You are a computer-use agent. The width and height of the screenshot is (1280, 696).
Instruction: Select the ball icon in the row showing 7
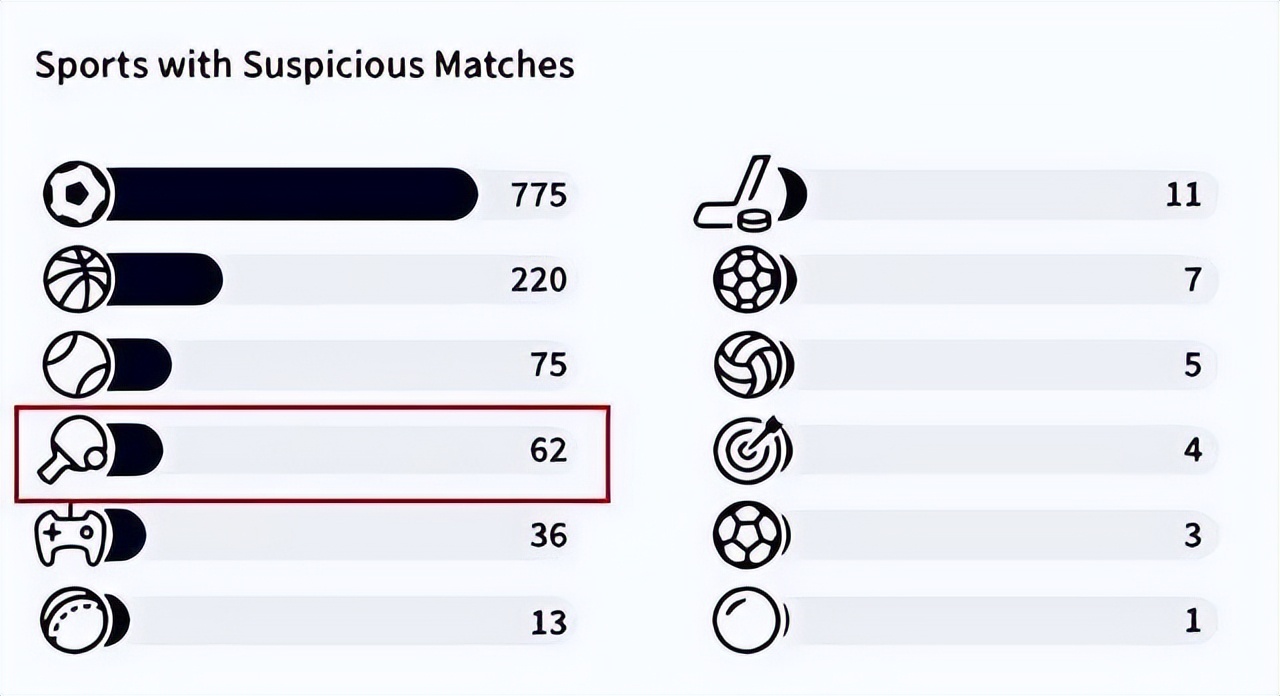click(745, 280)
